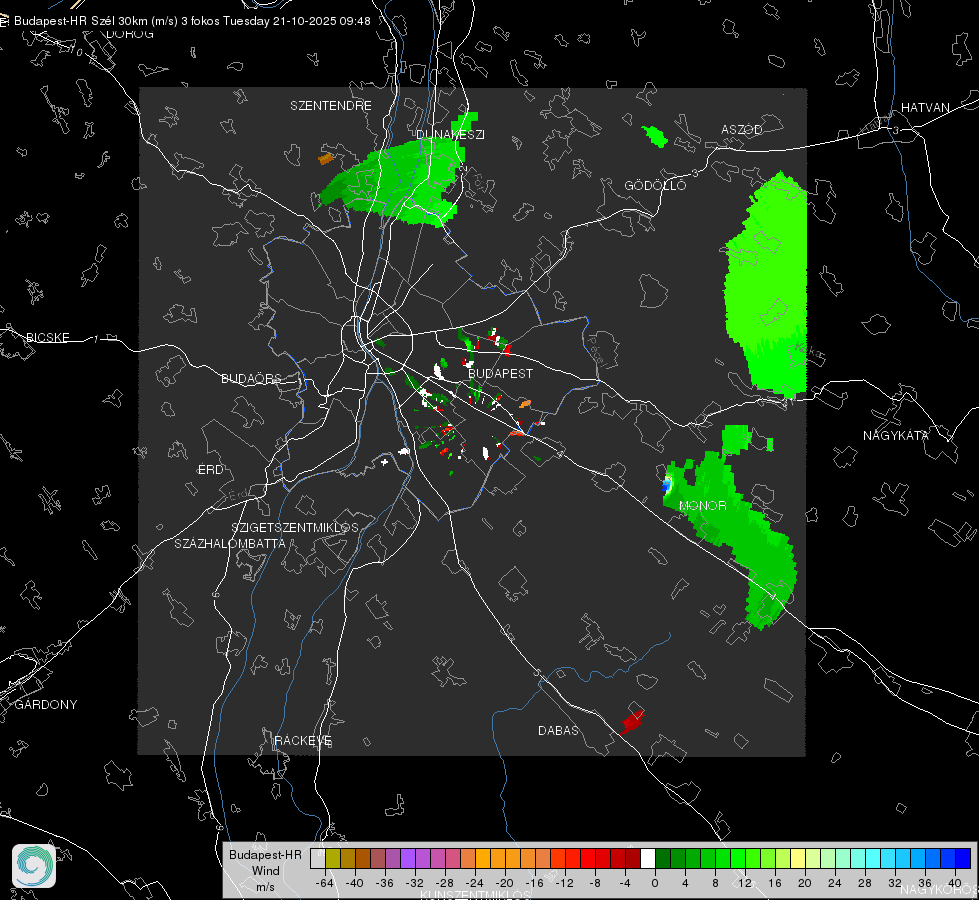Click the swirl logo icon at the bottom-left
The height and width of the screenshot is (900, 979).
34,866
